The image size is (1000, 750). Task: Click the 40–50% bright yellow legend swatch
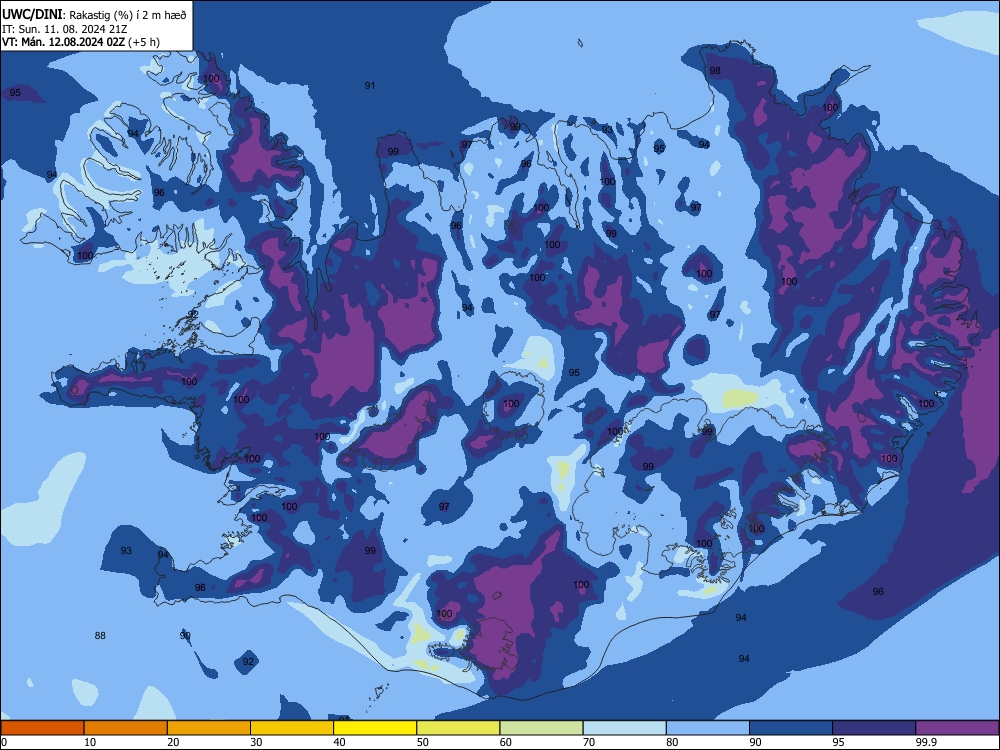point(375,728)
